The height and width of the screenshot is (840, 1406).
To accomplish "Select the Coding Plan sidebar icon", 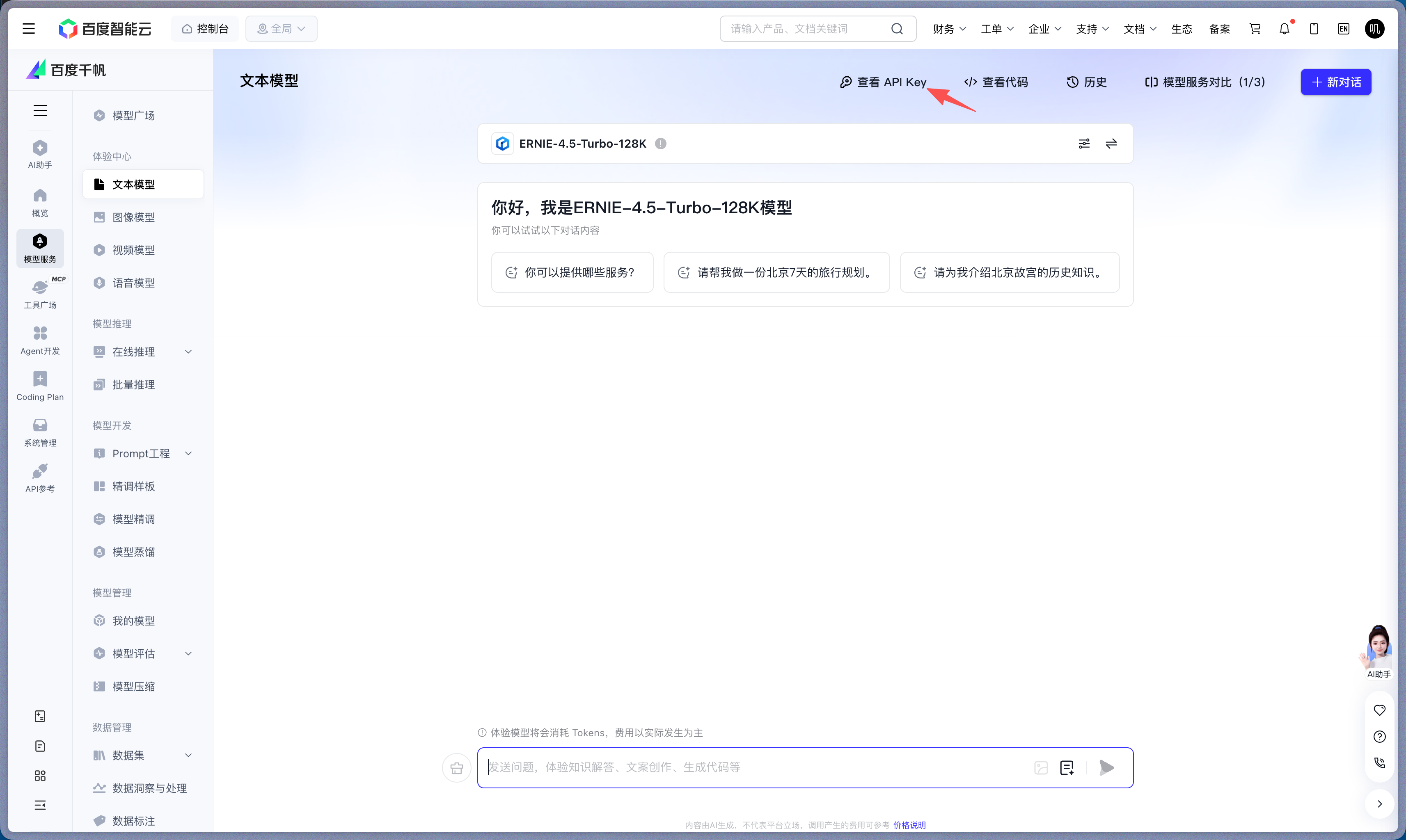I will (40, 385).
